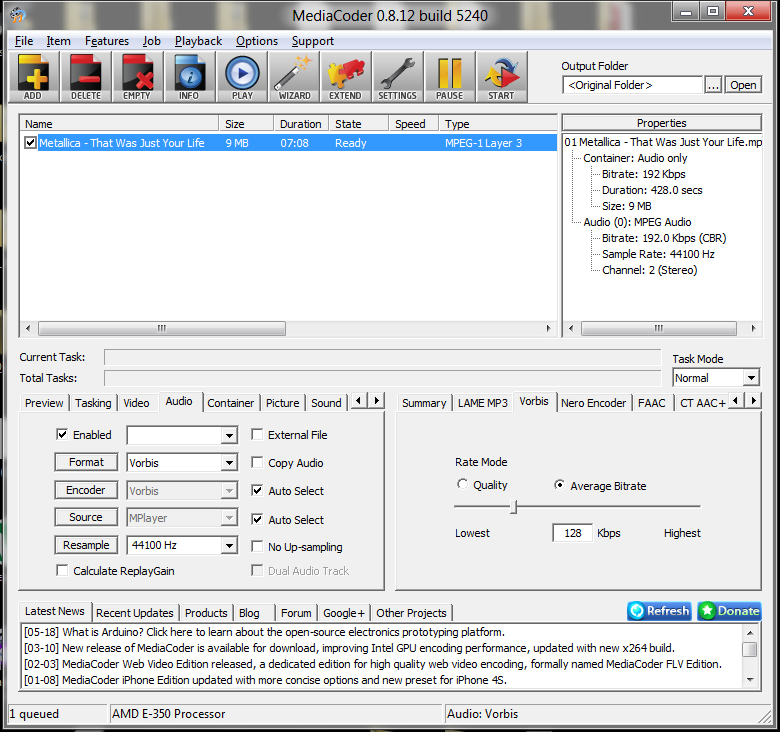
Task: Switch to the Container tab
Action: click(231, 403)
